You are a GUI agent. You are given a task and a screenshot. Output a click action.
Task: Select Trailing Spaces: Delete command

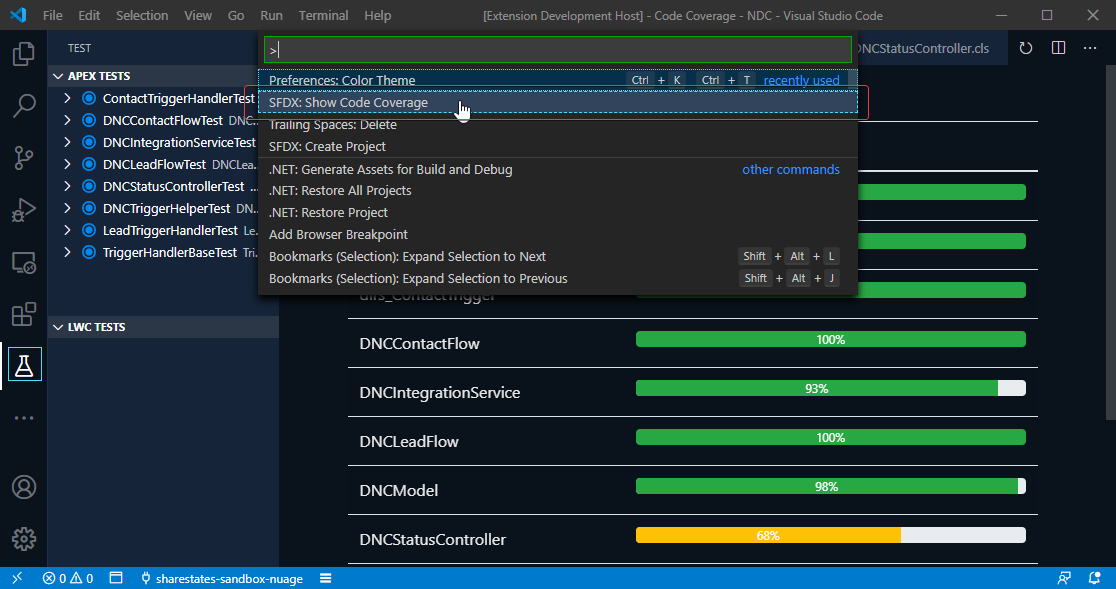click(x=557, y=124)
